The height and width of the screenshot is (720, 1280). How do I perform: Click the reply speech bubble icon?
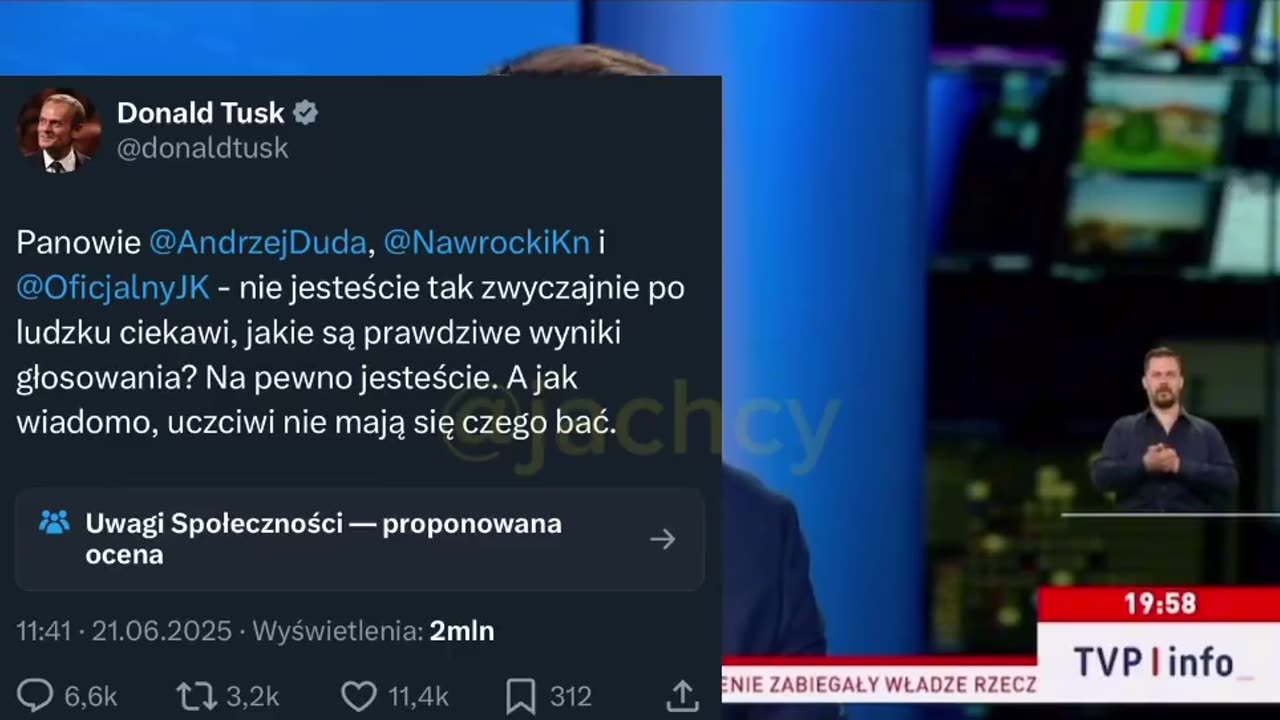pos(36,695)
